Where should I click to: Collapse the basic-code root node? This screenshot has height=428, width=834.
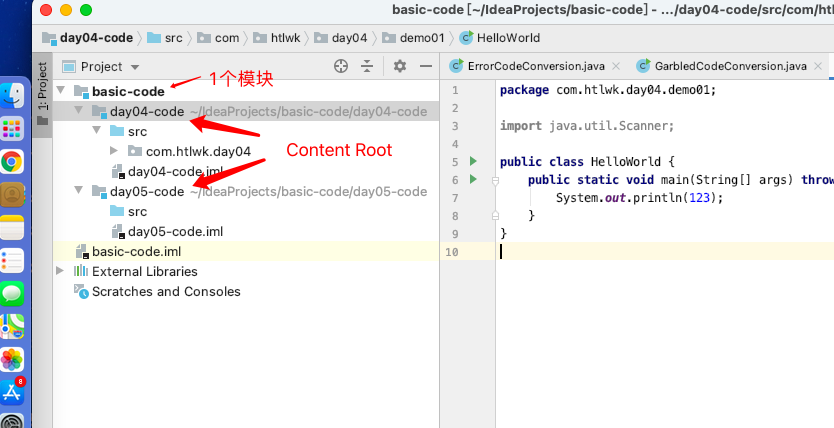(62, 90)
